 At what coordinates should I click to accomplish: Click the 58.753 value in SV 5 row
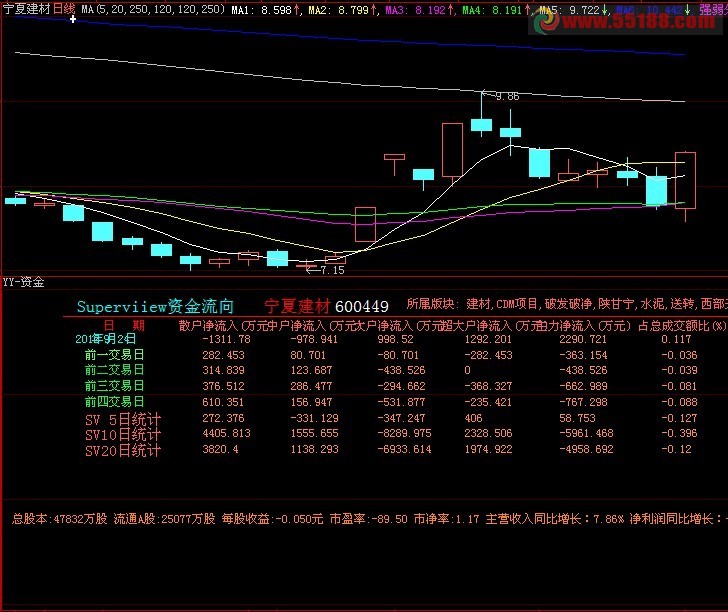tap(577, 418)
